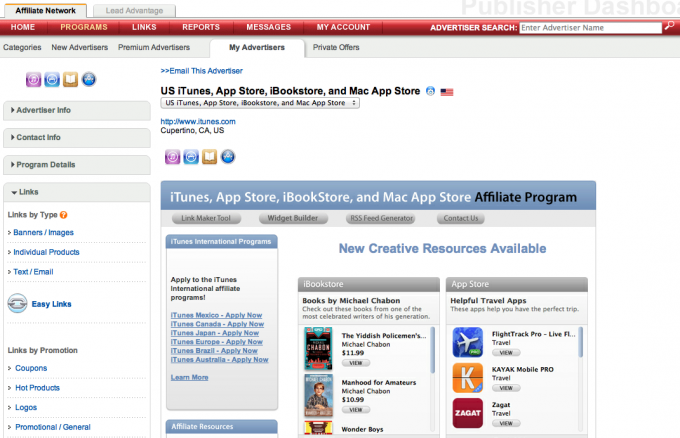The image size is (680, 438).
Task: Click the purple iTunes icon in left sidebar
Action: [33, 80]
